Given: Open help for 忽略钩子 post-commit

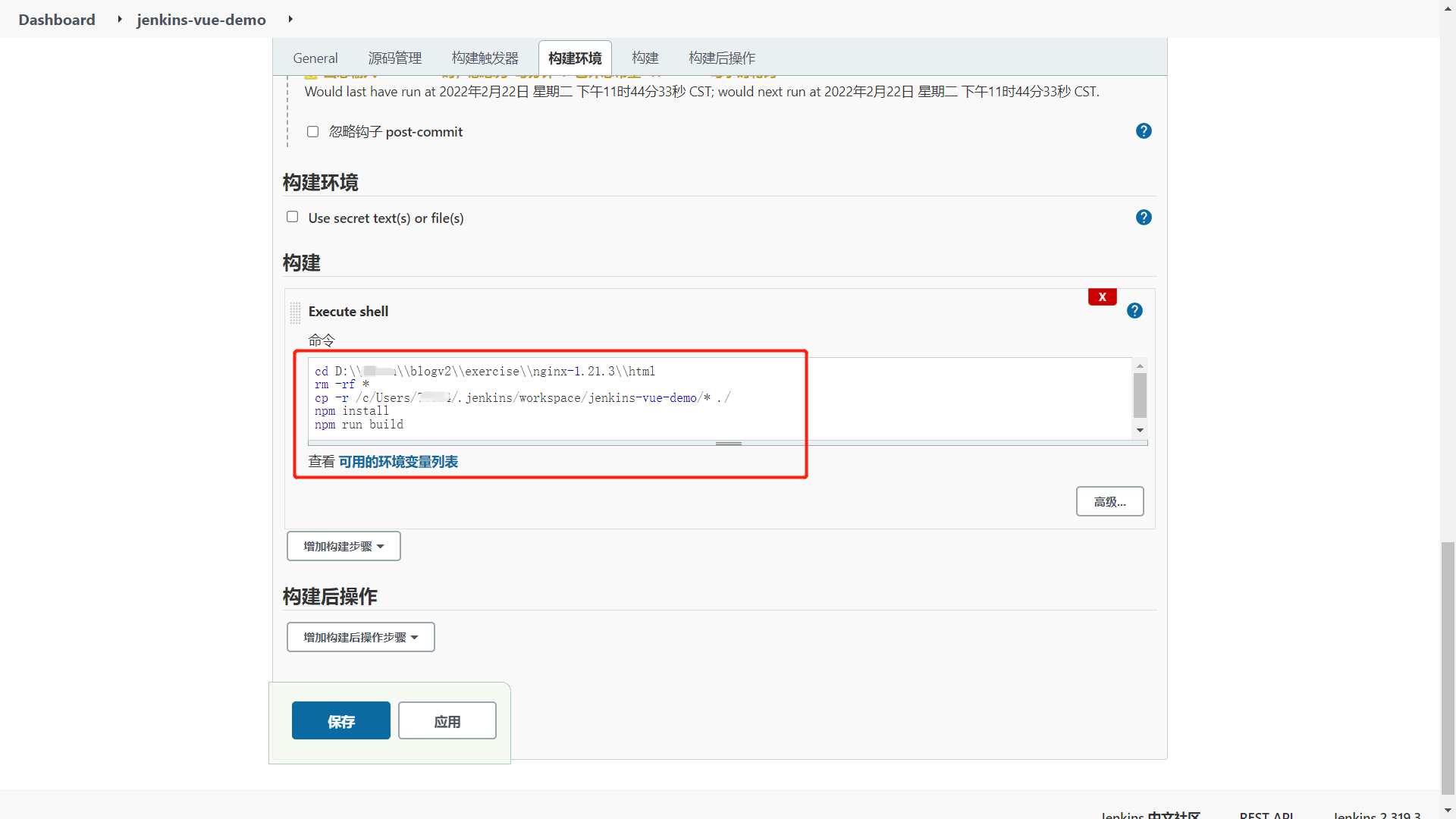Looking at the screenshot, I should [1144, 131].
